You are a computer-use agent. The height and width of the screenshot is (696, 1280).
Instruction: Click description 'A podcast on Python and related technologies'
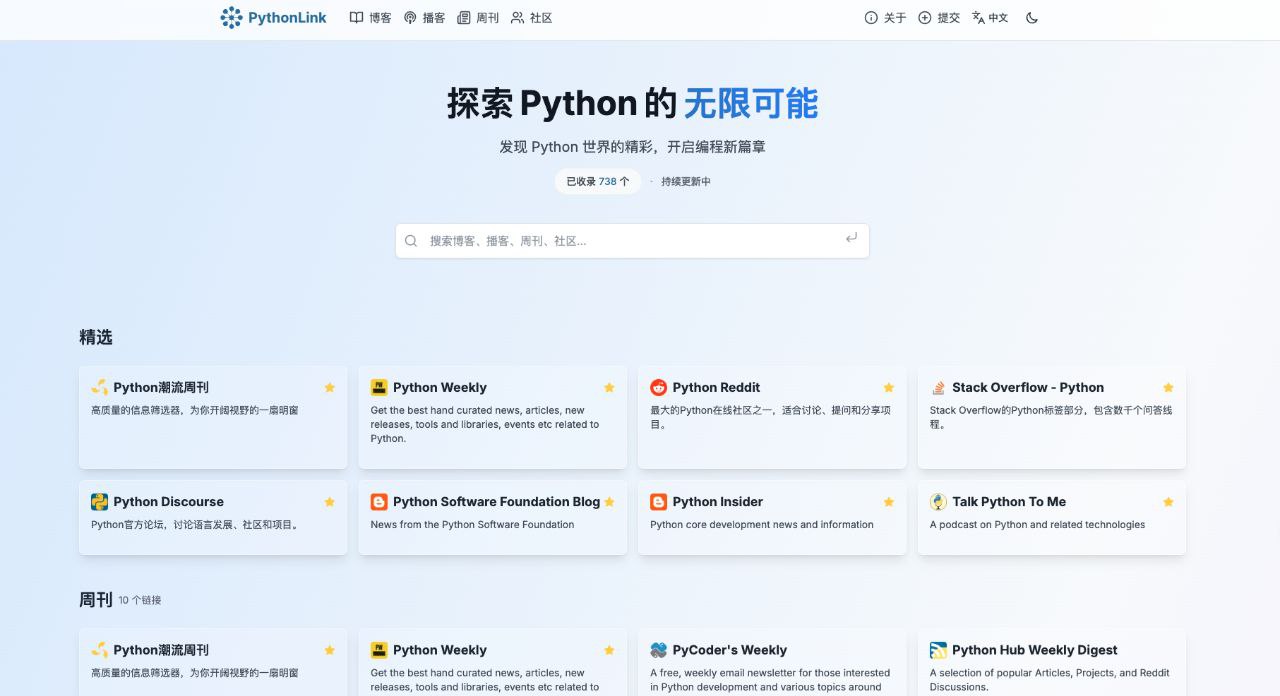1038,524
